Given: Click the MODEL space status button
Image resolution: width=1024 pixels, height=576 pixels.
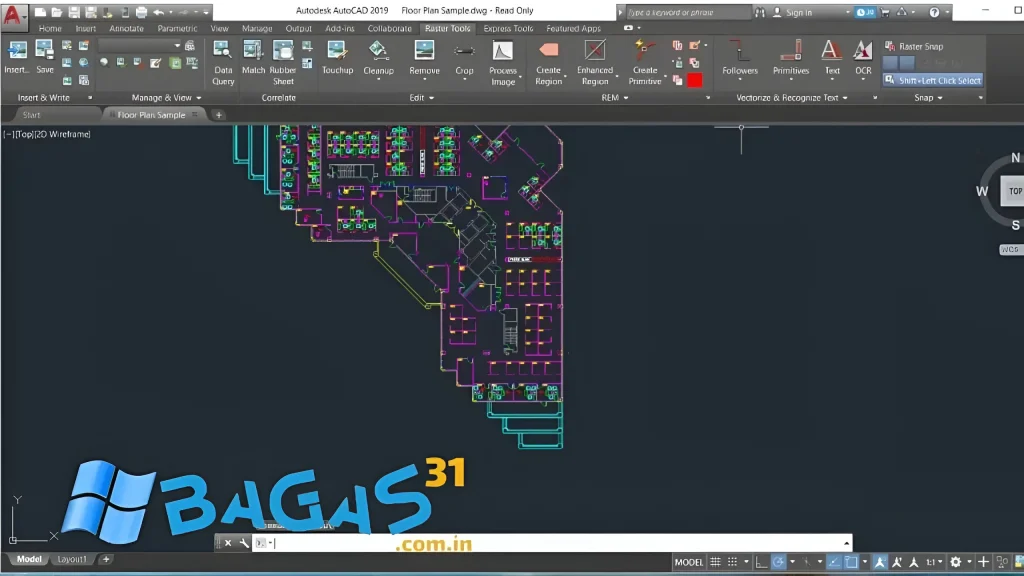Looking at the screenshot, I should (688, 562).
